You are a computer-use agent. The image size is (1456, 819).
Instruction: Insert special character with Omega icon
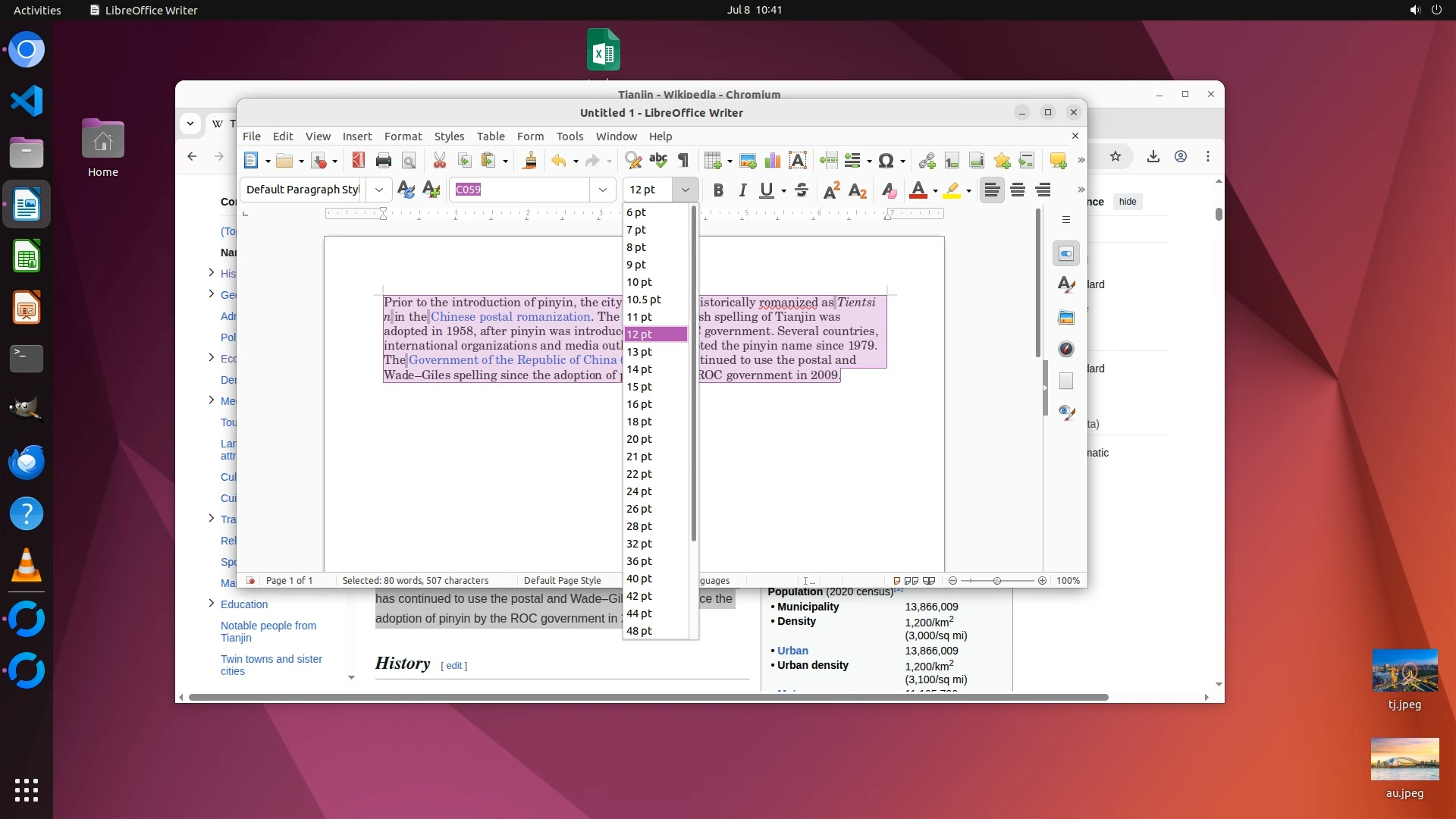(x=885, y=160)
